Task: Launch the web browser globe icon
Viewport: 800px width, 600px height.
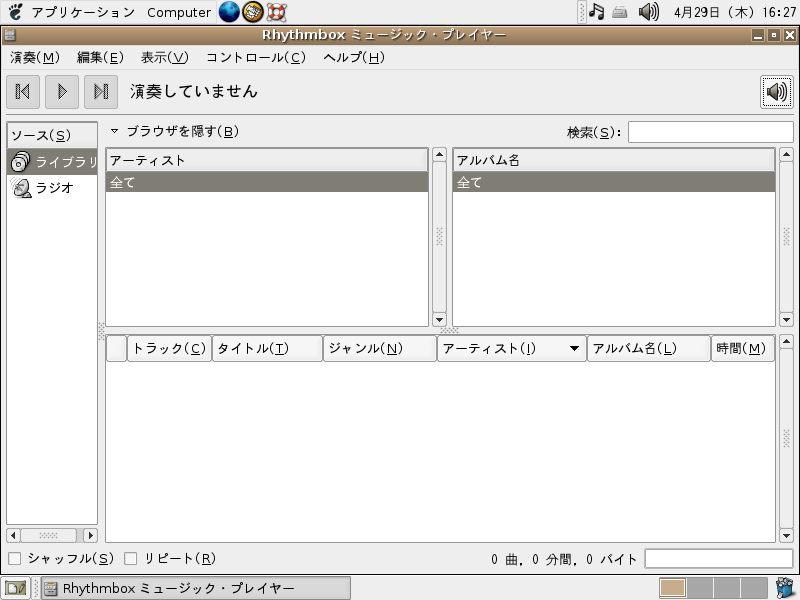Action: click(229, 12)
